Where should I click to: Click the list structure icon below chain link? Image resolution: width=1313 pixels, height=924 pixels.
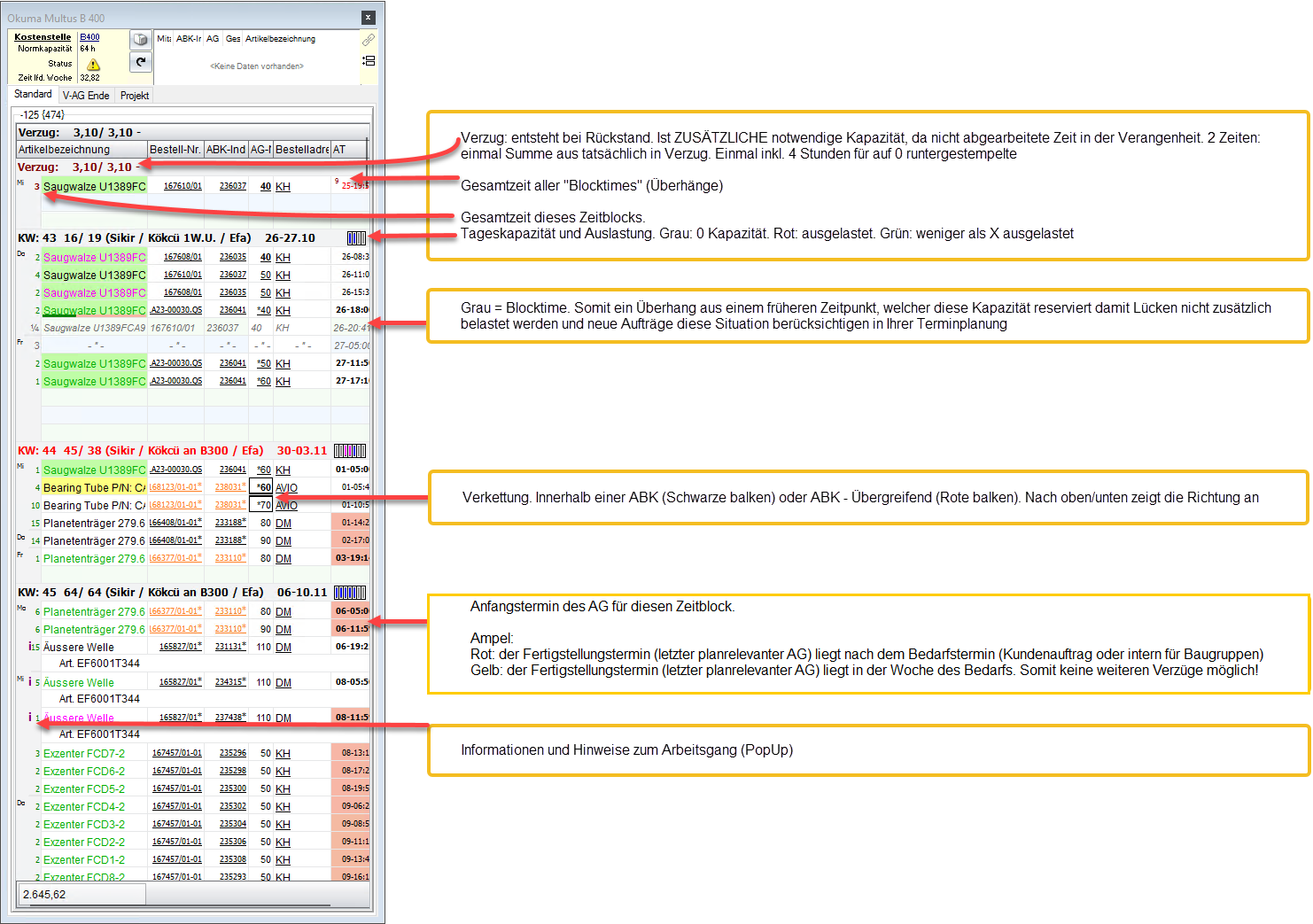(x=369, y=60)
